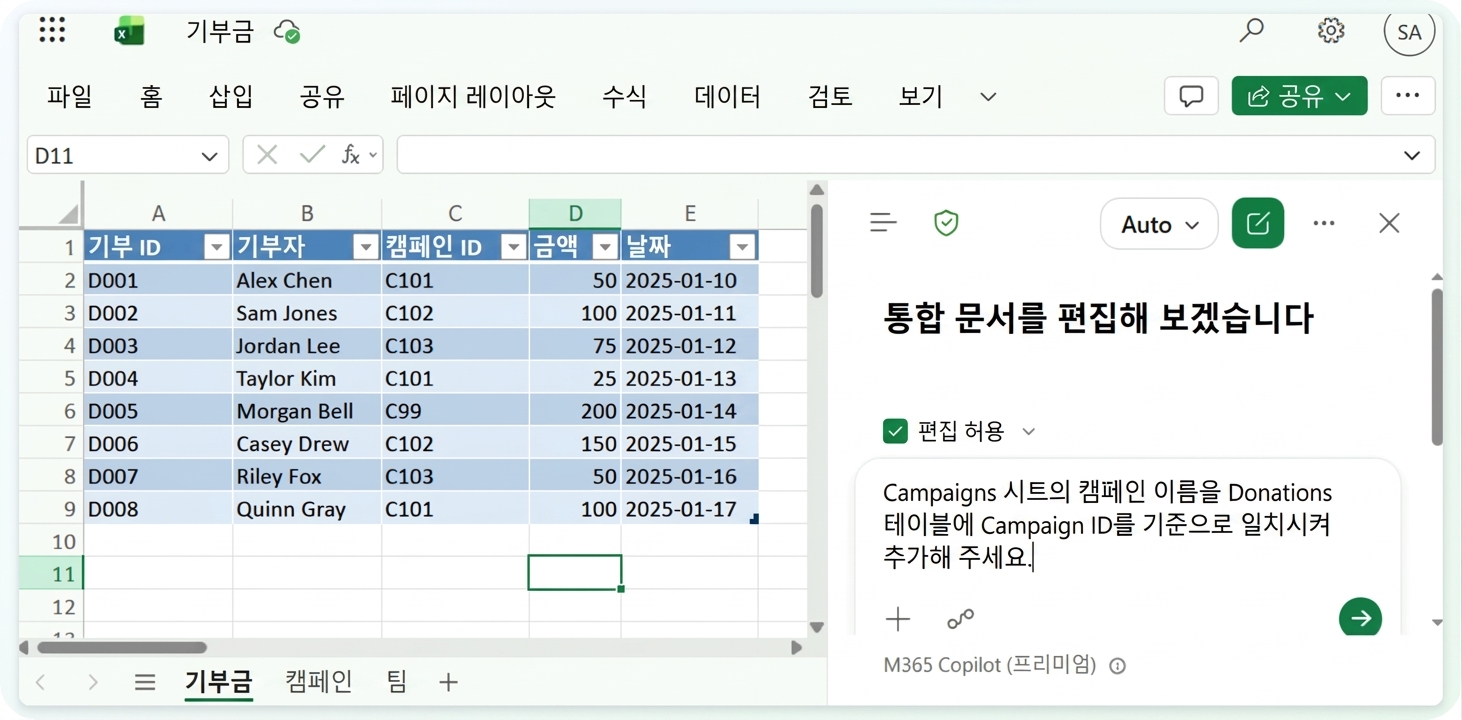Show info for M365 Copilot premium

click(x=1118, y=665)
